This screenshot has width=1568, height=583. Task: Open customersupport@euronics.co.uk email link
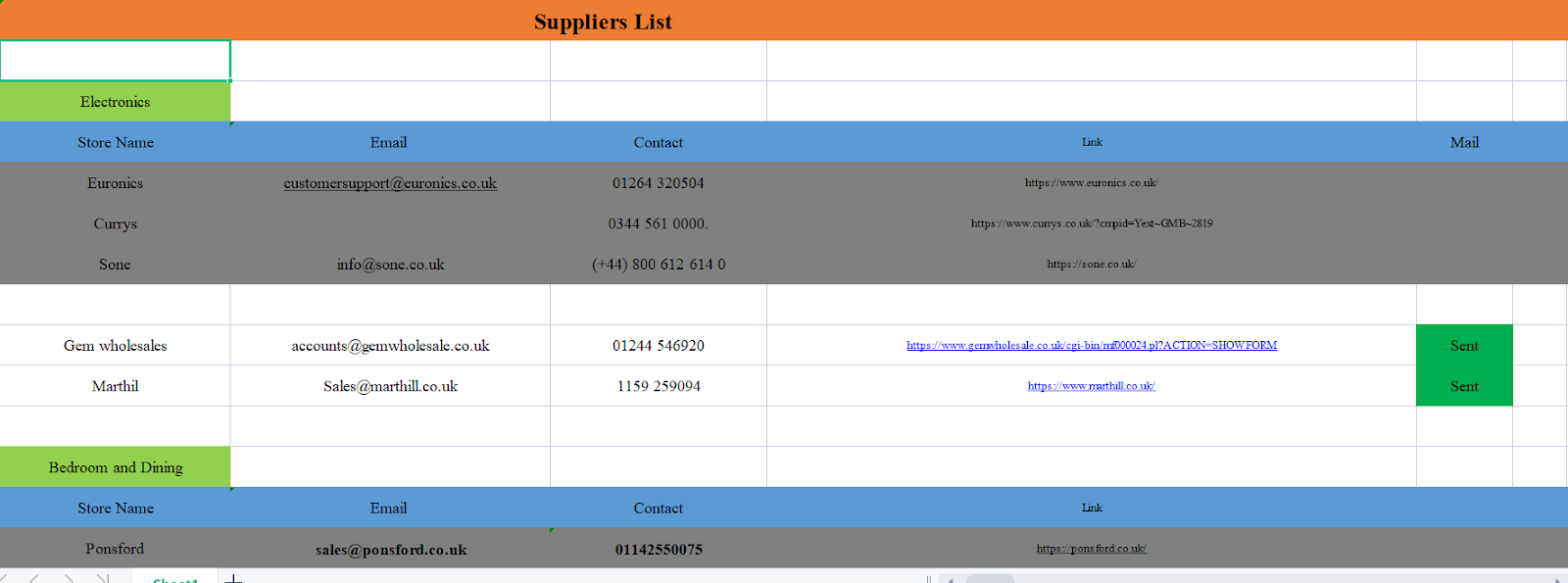[x=390, y=183]
